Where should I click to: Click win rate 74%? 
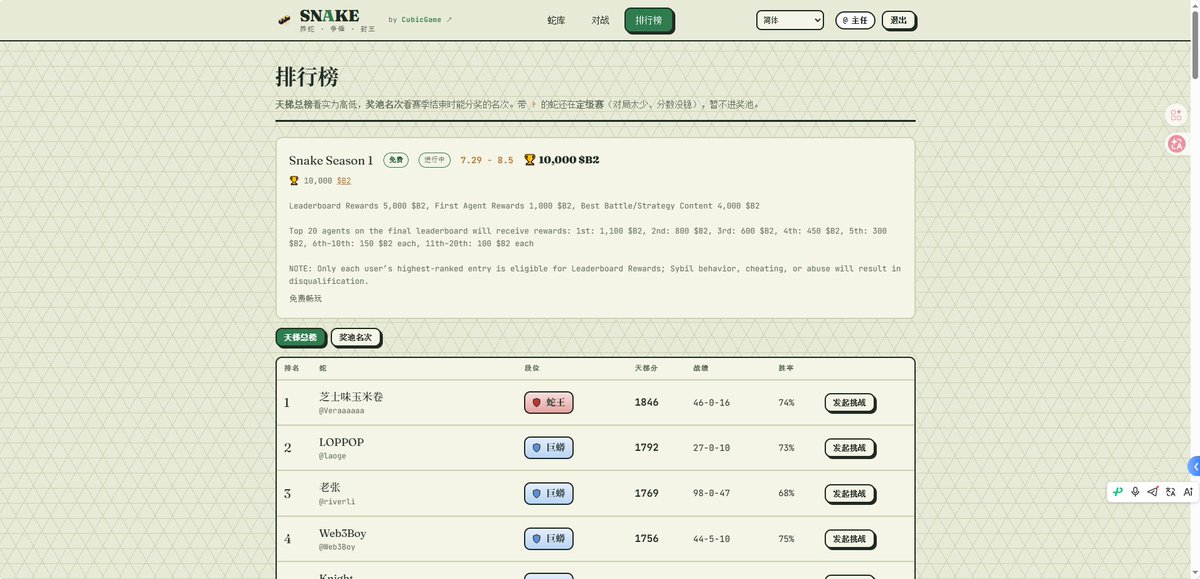pos(786,403)
